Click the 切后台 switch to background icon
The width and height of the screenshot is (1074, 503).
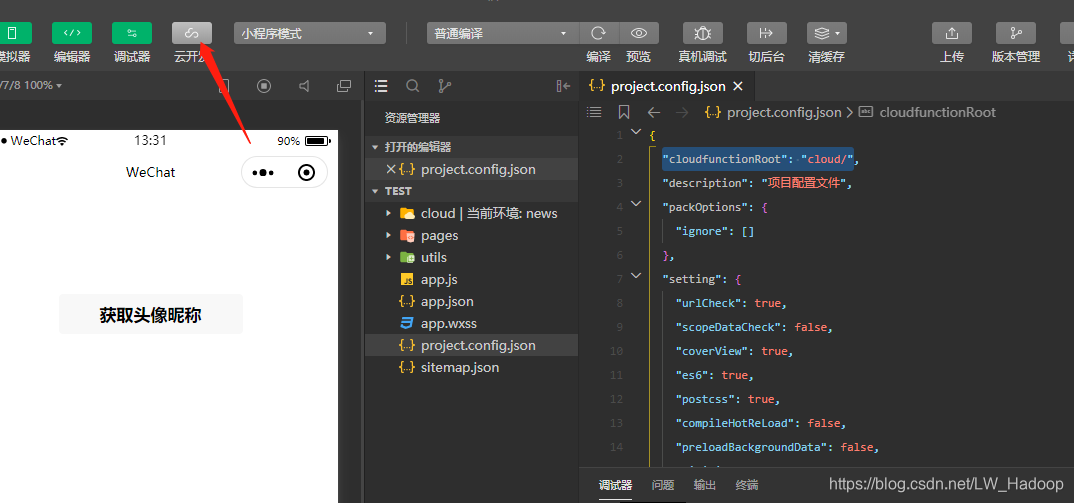766,33
